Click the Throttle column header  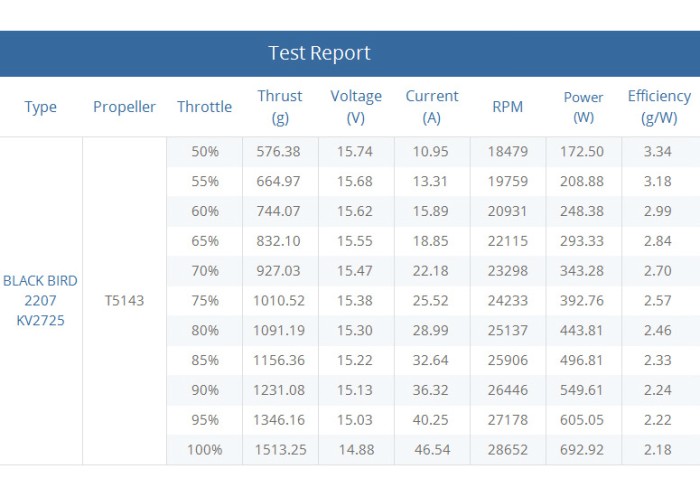tap(204, 107)
